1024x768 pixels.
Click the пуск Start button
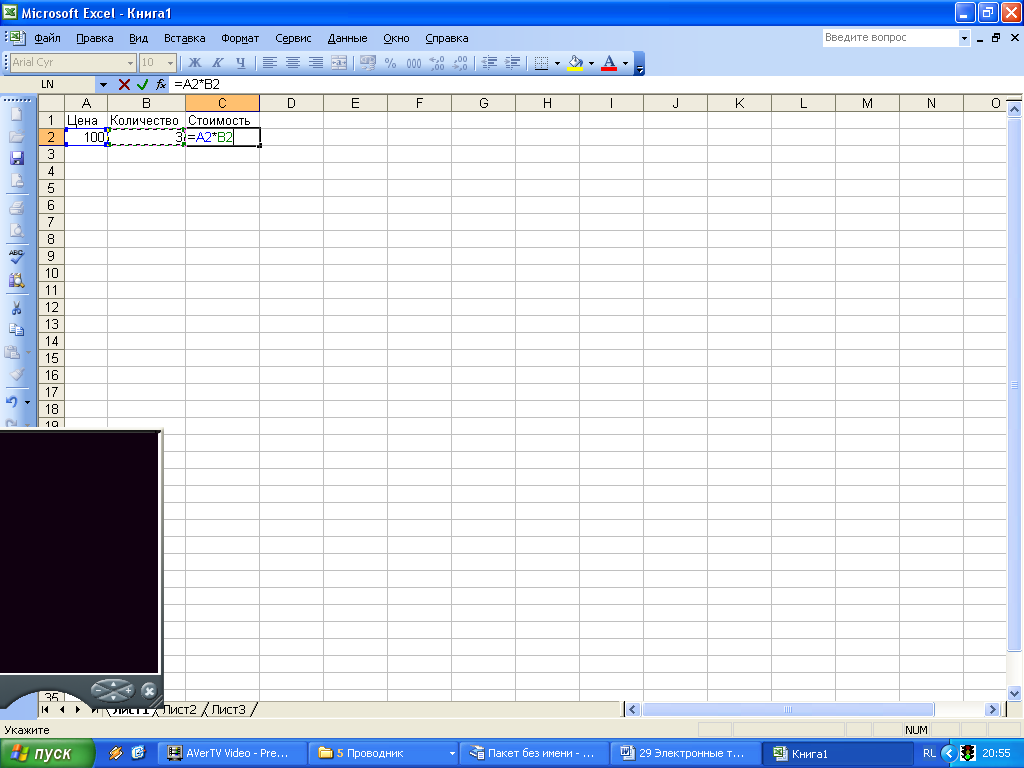pos(47,753)
